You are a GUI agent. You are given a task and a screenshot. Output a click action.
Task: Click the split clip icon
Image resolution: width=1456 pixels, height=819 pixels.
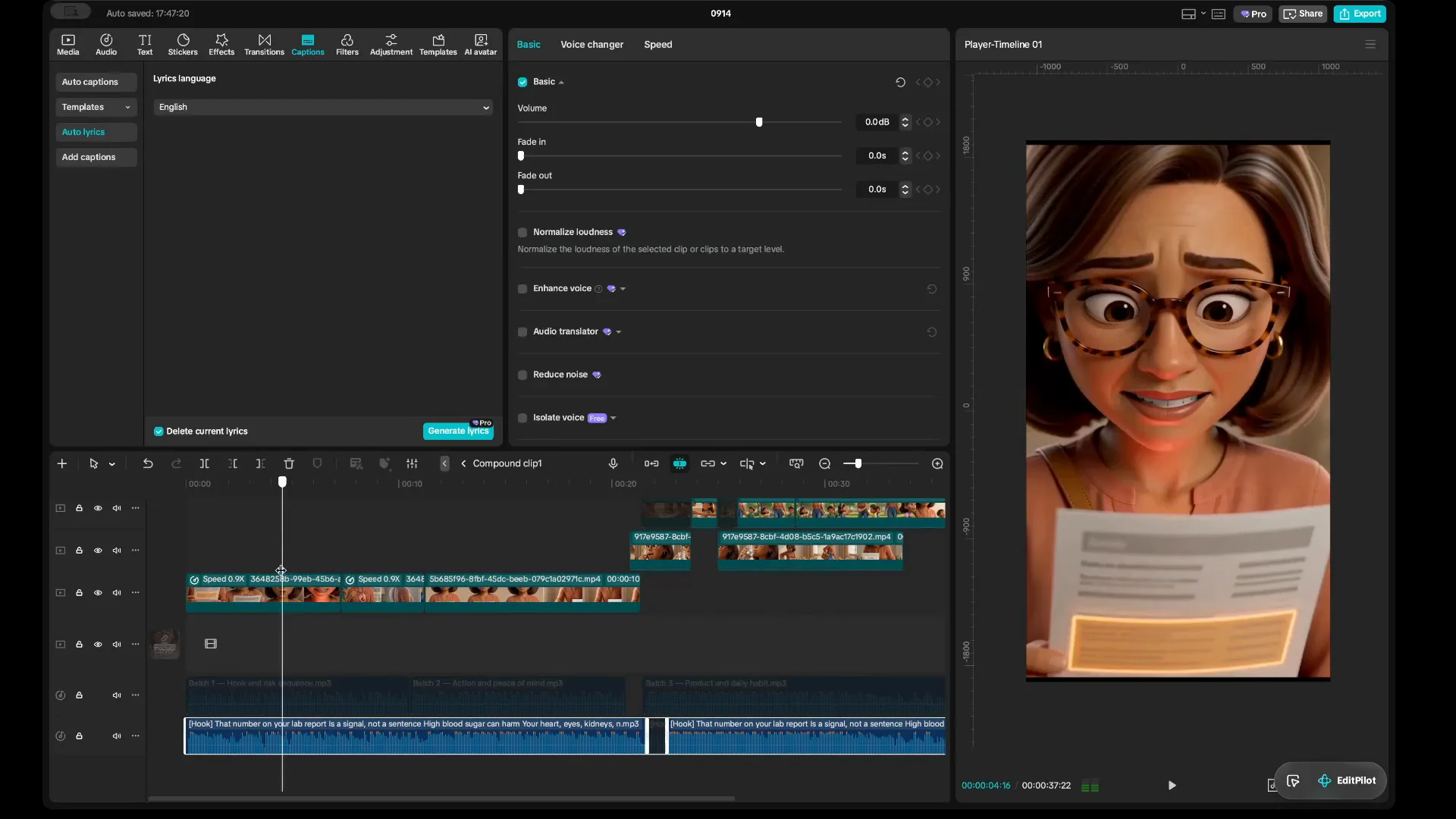pyautogui.click(x=204, y=463)
